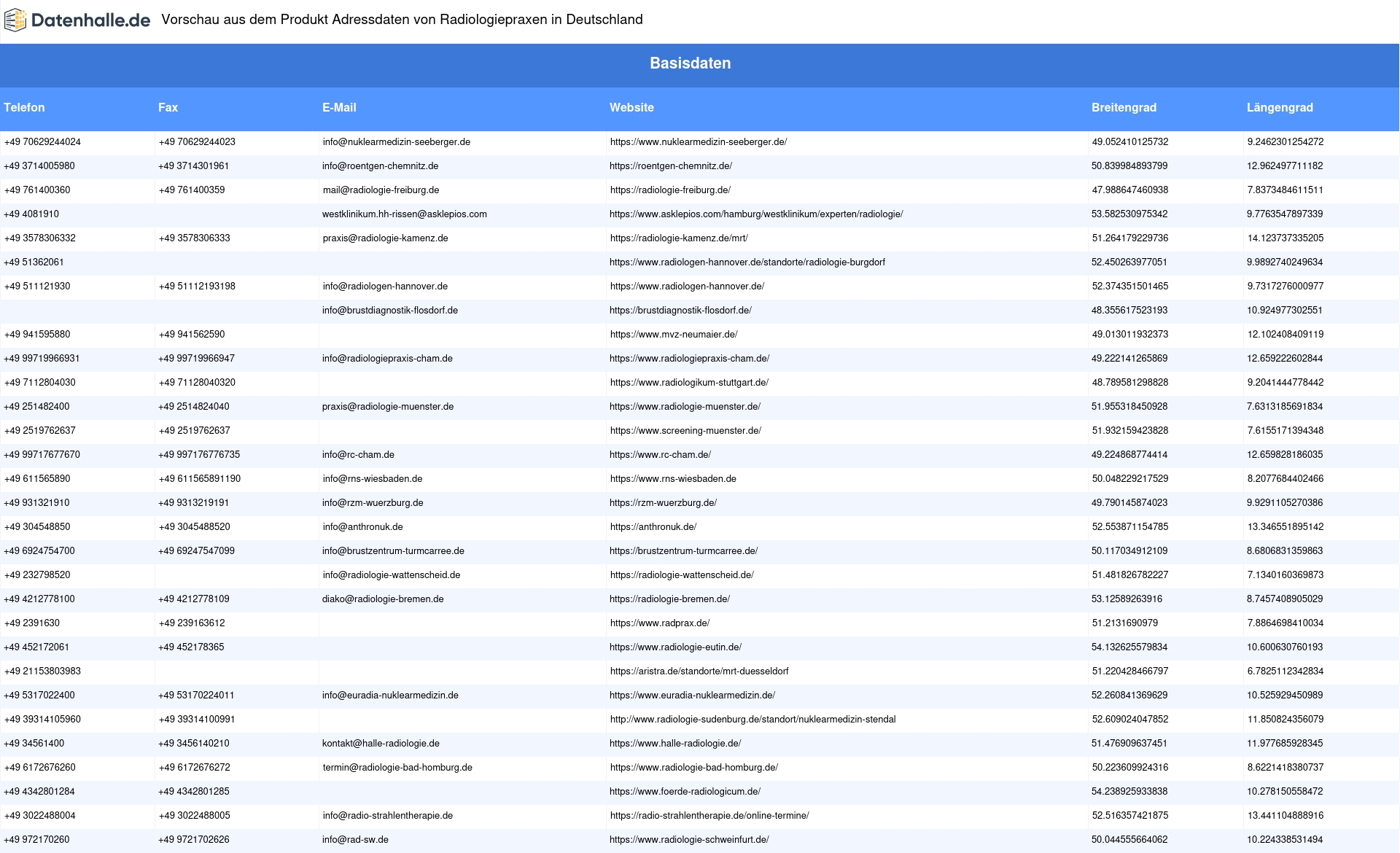Open https://www.radiologikum-stuttgart.de/ link
Image resolution: width=1400 pixels, height=853 pixels.
point(689,383)
